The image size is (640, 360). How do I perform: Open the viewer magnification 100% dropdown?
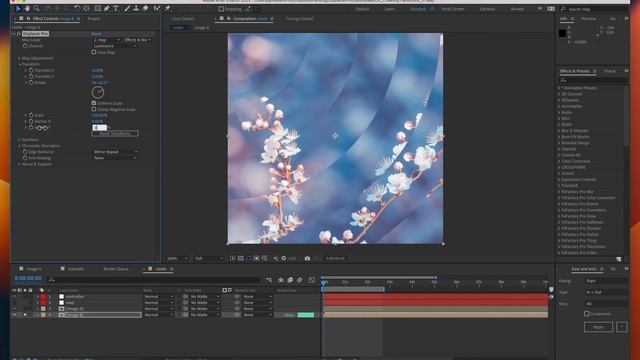pyautogui.click(x=177, y=258)
